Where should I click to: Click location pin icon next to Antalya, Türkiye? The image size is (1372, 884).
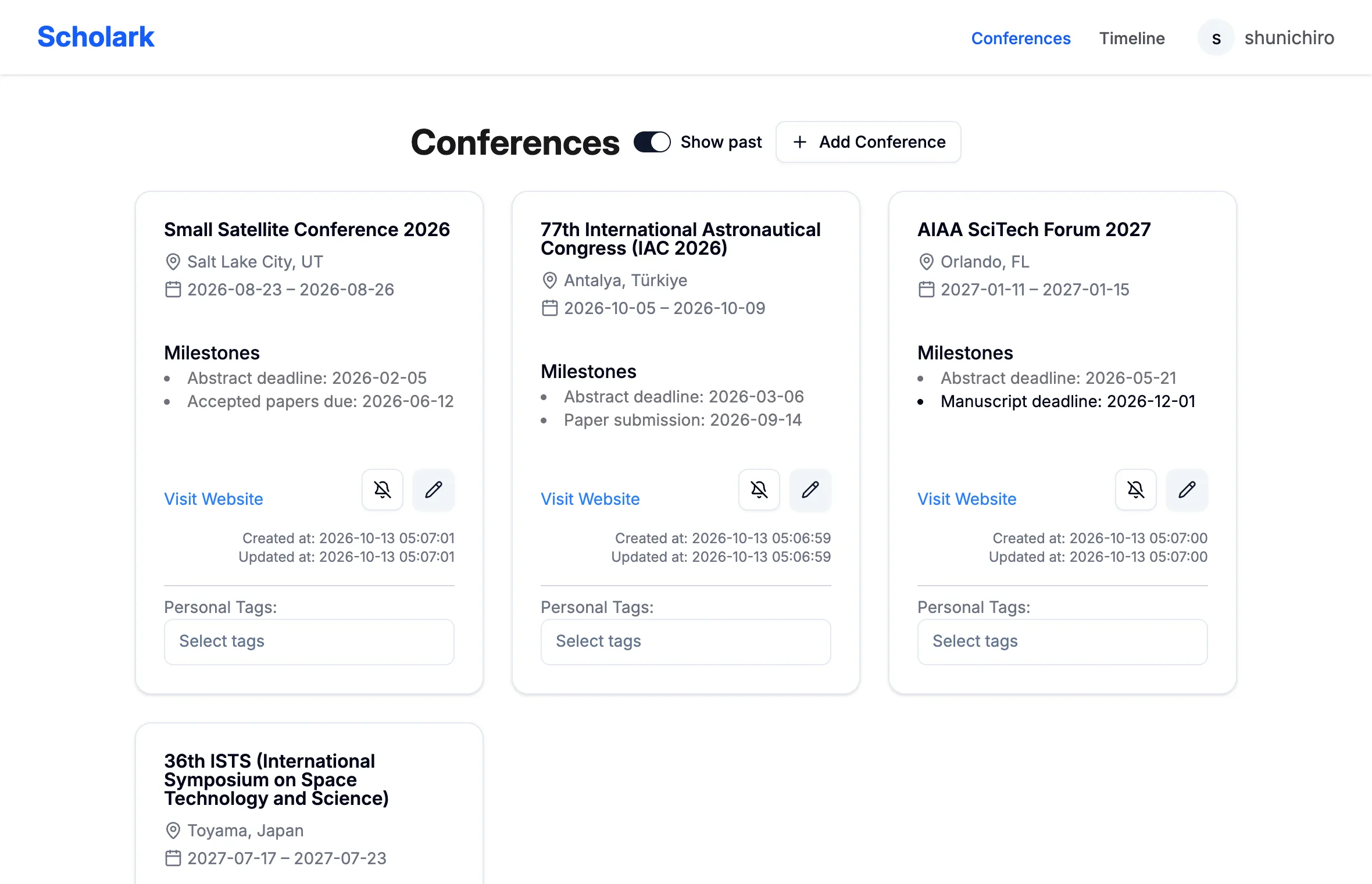click(x=550, y=280)
